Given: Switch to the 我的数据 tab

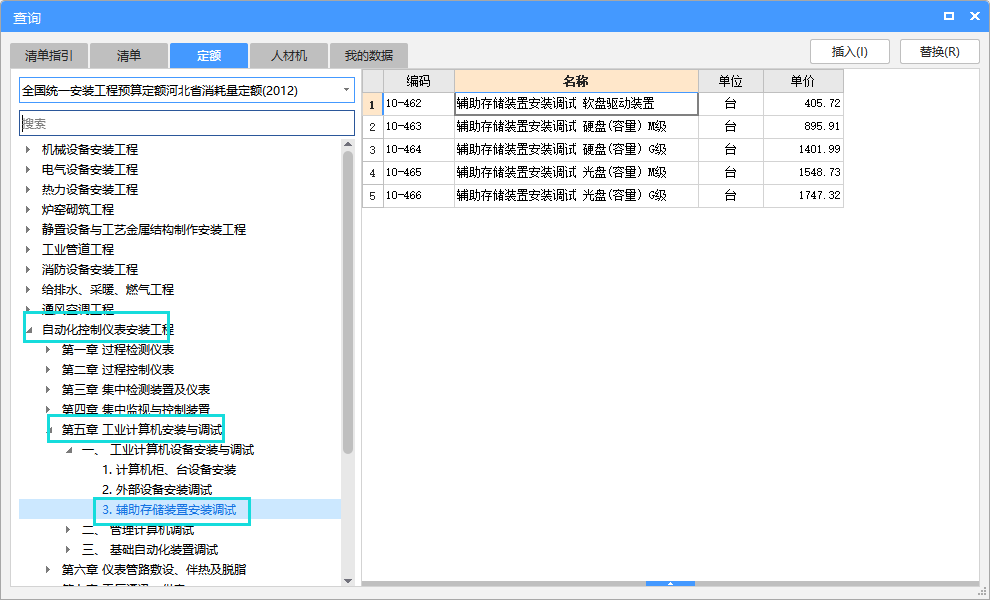Looking at the screenshot, I should pyautogui.click(x=369, y=56).
